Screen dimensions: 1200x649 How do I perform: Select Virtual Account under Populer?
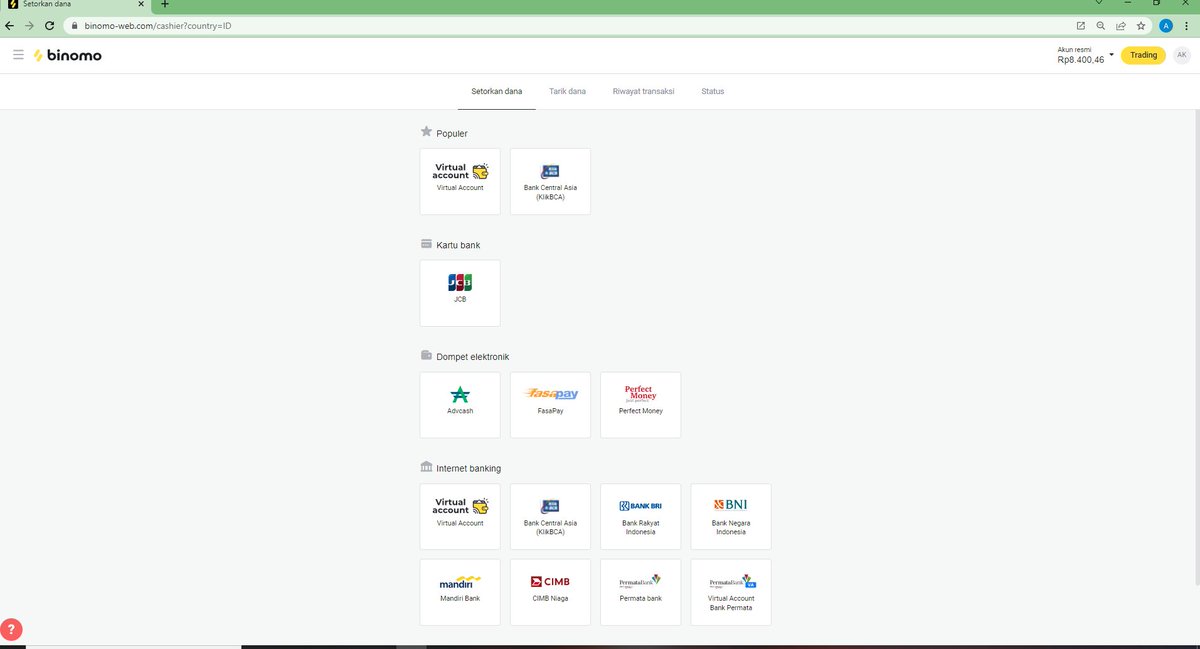click(460, 181)
